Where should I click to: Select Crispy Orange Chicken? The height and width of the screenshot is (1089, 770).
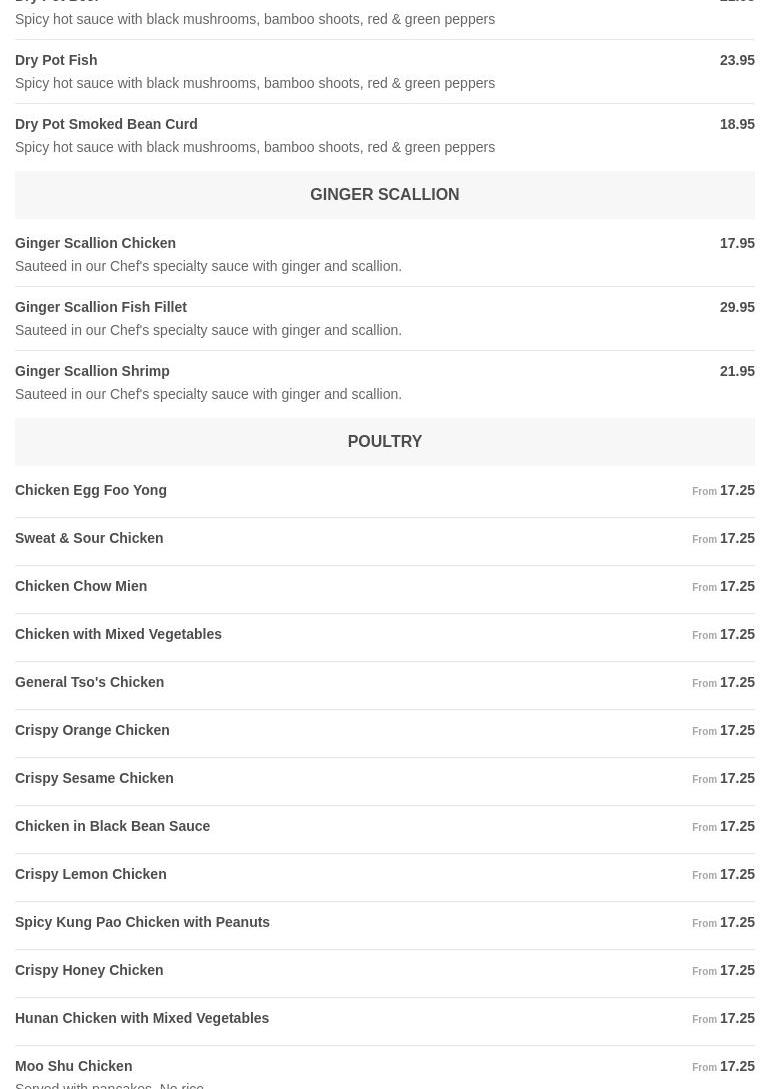click(92, 730)
